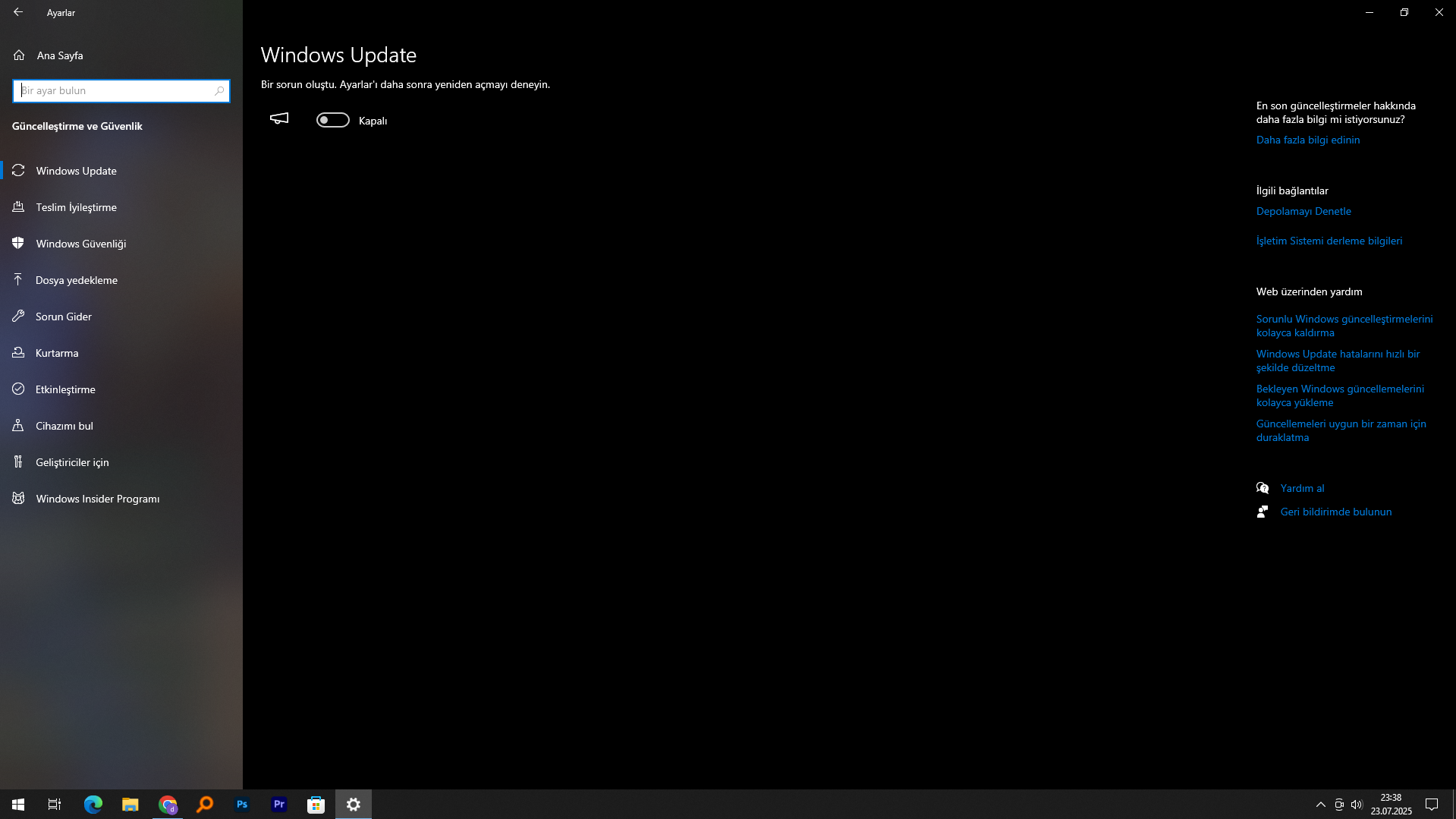Open Sorunlu Windows güncelleştirmelerini kolayca kaldırma link
The image size is (1456, 819).
(x=1344, y=326)
